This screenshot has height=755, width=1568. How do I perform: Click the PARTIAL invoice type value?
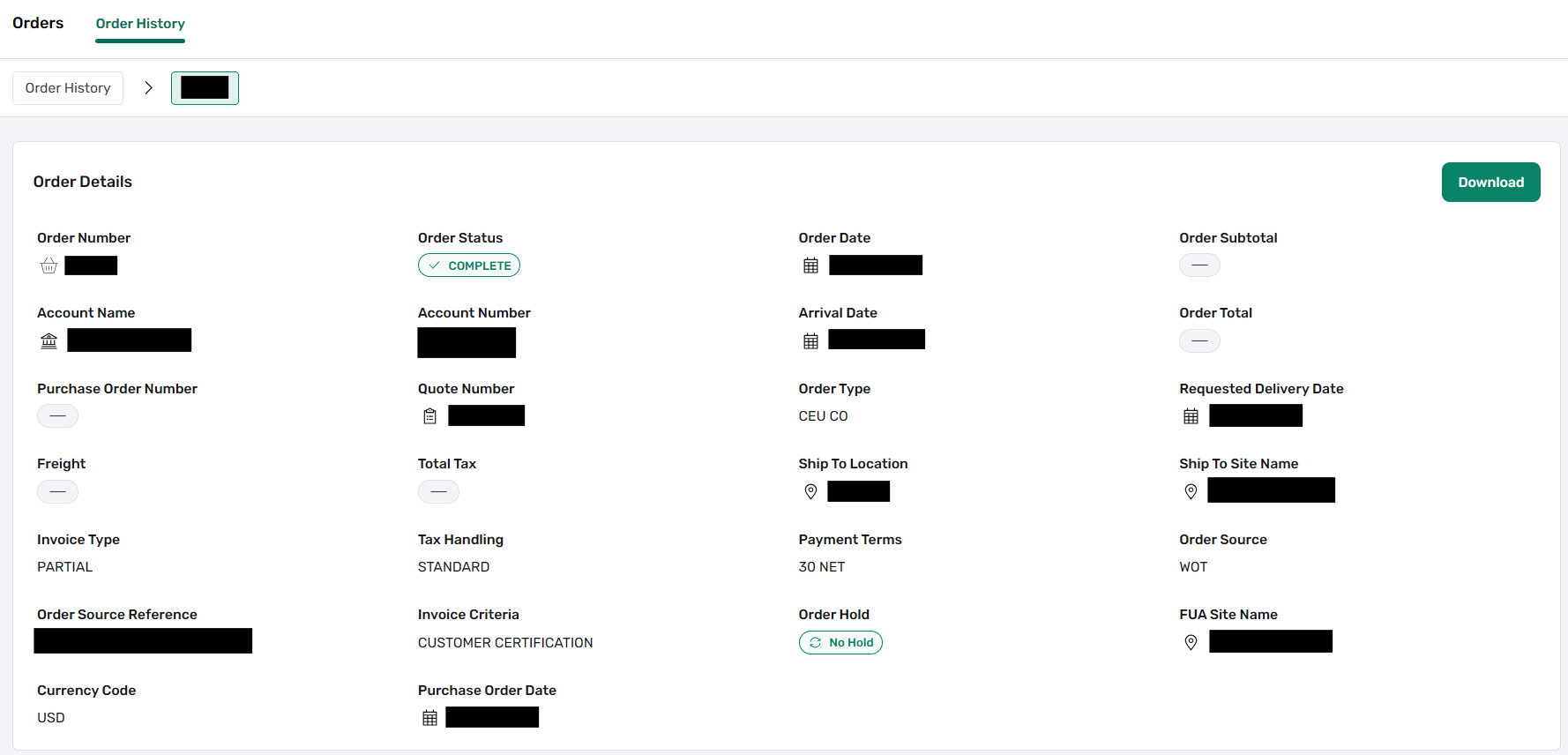(64, 567)
